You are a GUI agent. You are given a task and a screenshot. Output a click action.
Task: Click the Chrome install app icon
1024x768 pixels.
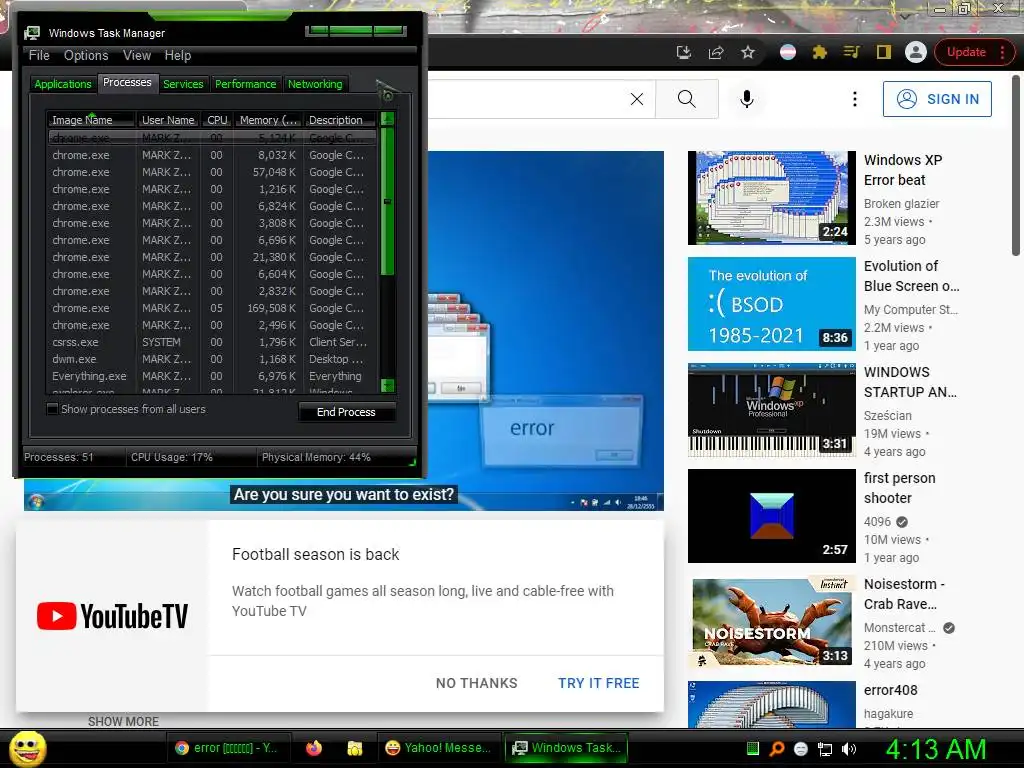click(684, 52)
